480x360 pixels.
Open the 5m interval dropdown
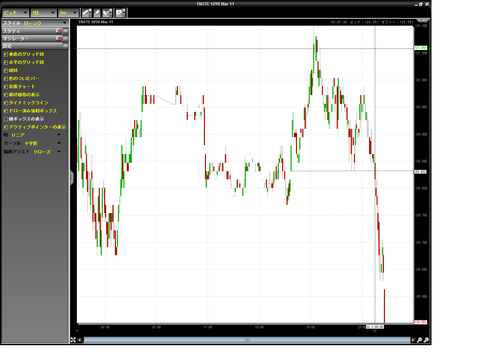pos(68,13)
